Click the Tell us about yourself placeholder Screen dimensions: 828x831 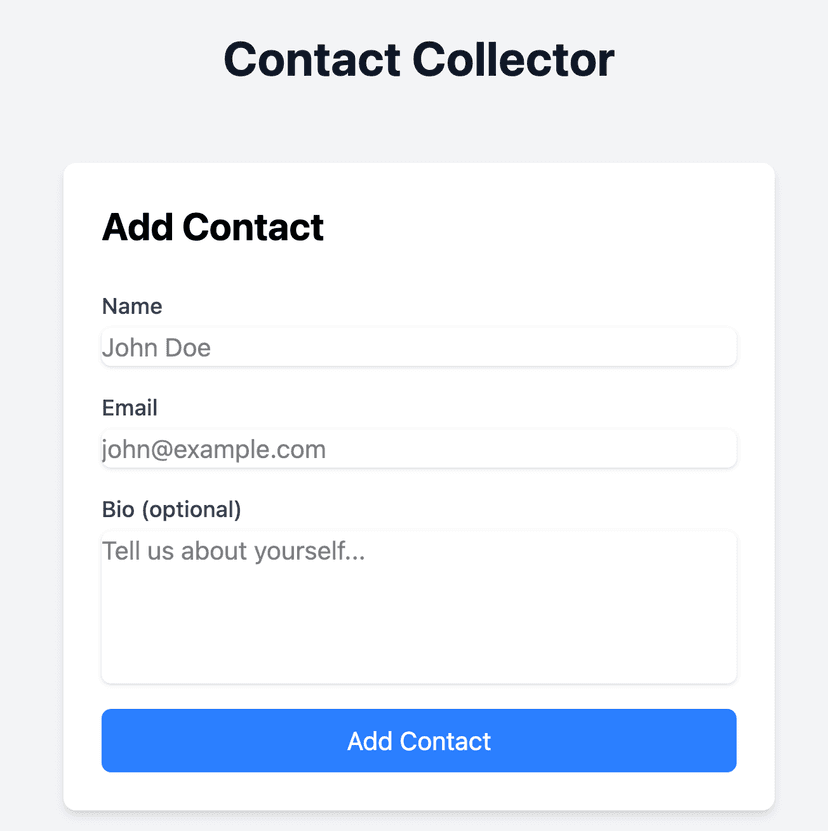point(233,551)
